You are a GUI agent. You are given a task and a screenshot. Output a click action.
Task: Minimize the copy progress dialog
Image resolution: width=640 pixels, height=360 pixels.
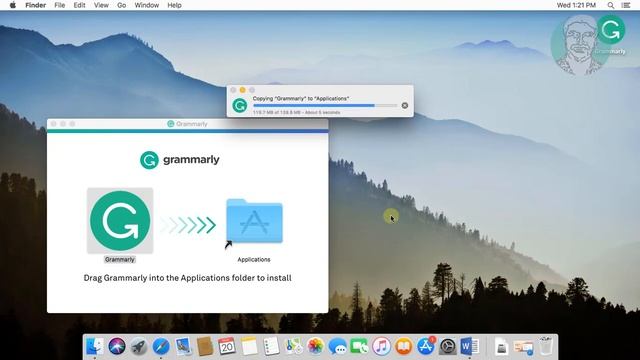click(242, 90)
